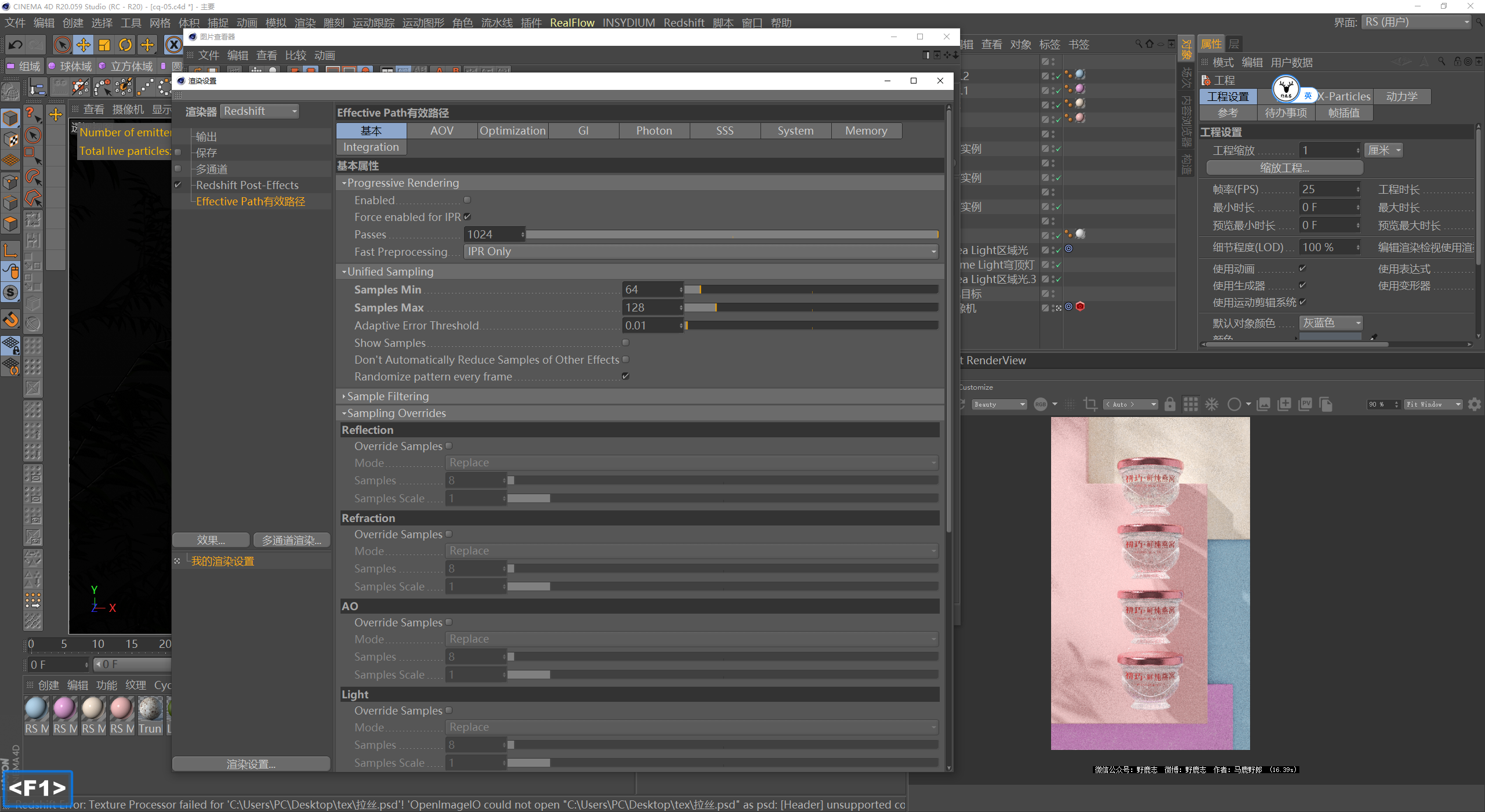
Task: Switch to Polygons mode icon
Action: (10, 223)
